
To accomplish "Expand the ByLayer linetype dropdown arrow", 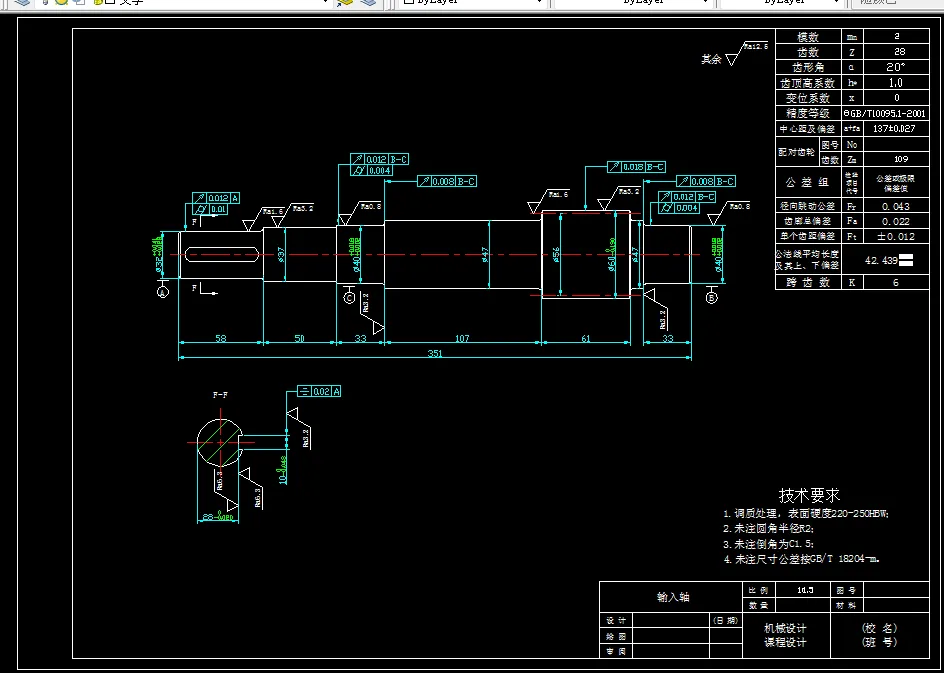I will tap(706, 2).
